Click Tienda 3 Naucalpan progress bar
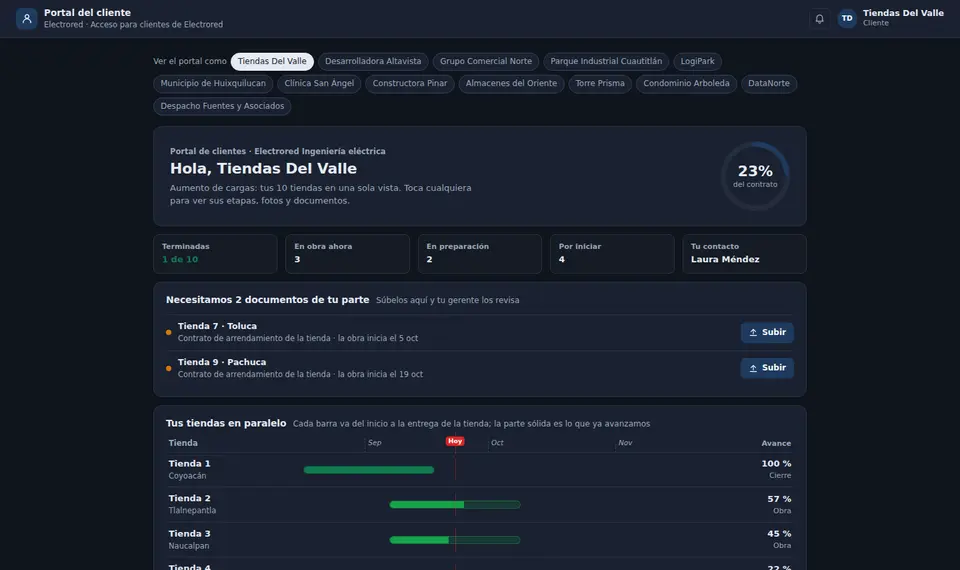The height and width of the screenshot is (570, 960). pyautogui.click(x=455, y=540)
